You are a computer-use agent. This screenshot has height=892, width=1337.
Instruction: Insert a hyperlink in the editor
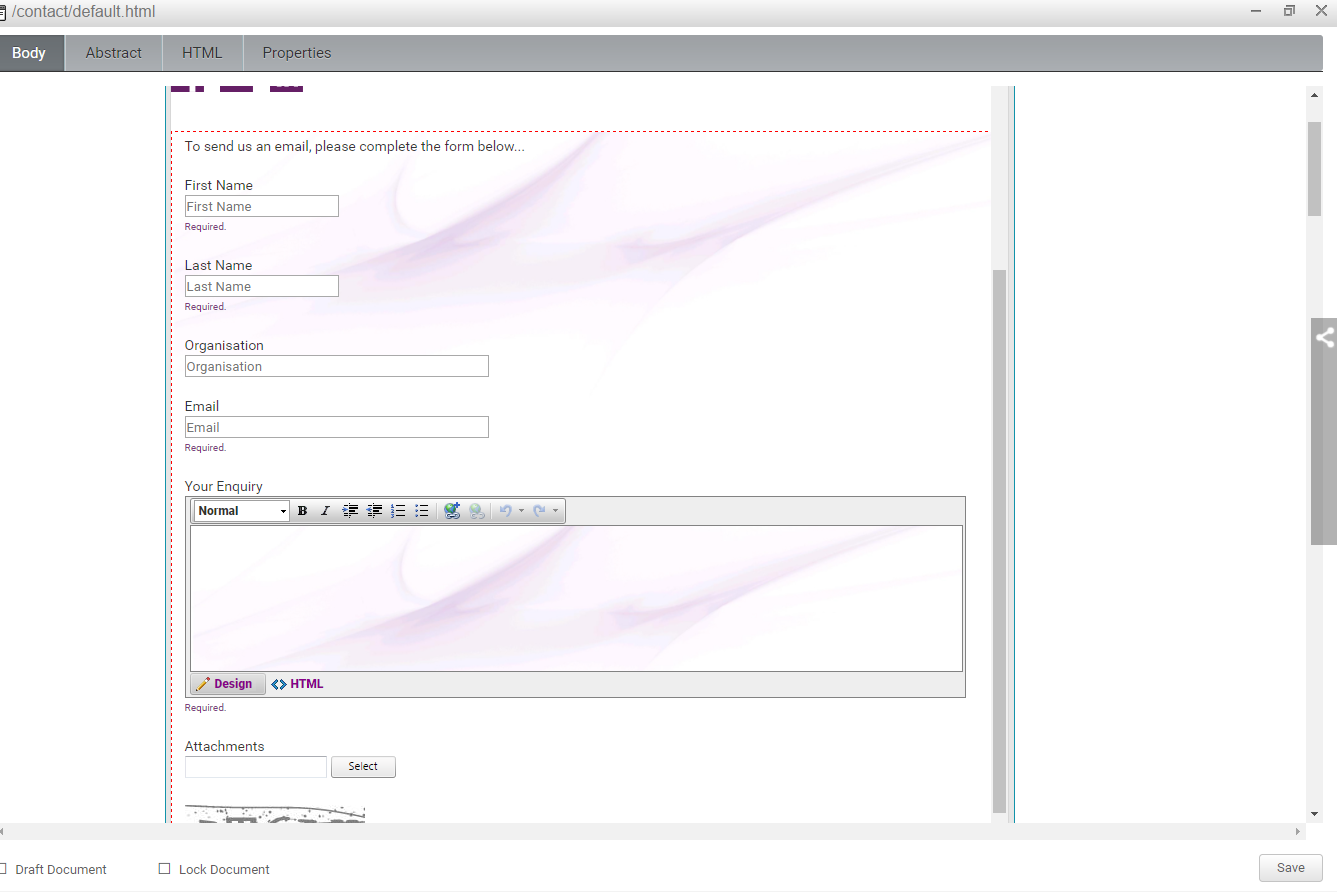tap(452, 510)
